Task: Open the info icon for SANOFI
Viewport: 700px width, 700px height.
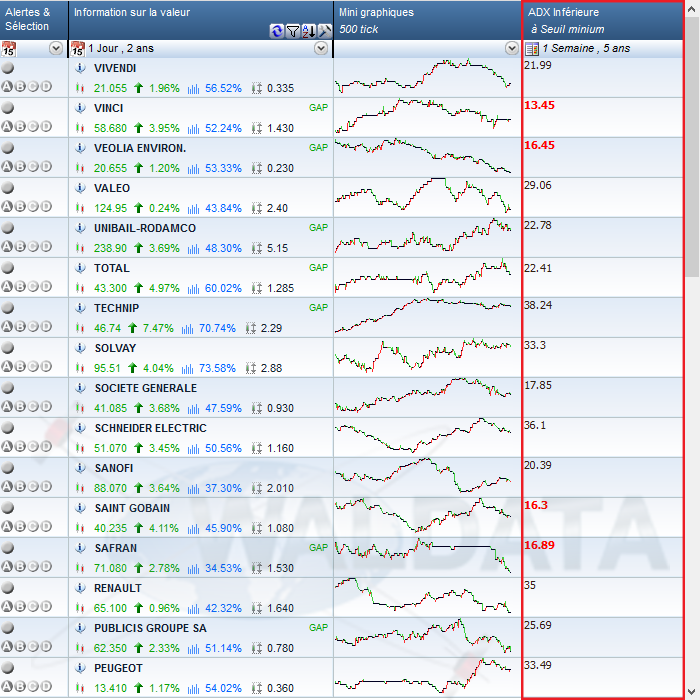Action: coord(80,468)
